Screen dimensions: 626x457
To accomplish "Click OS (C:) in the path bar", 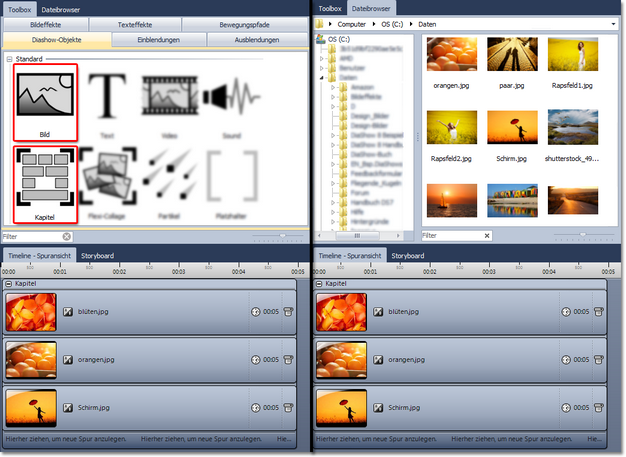I will [392, 24].
